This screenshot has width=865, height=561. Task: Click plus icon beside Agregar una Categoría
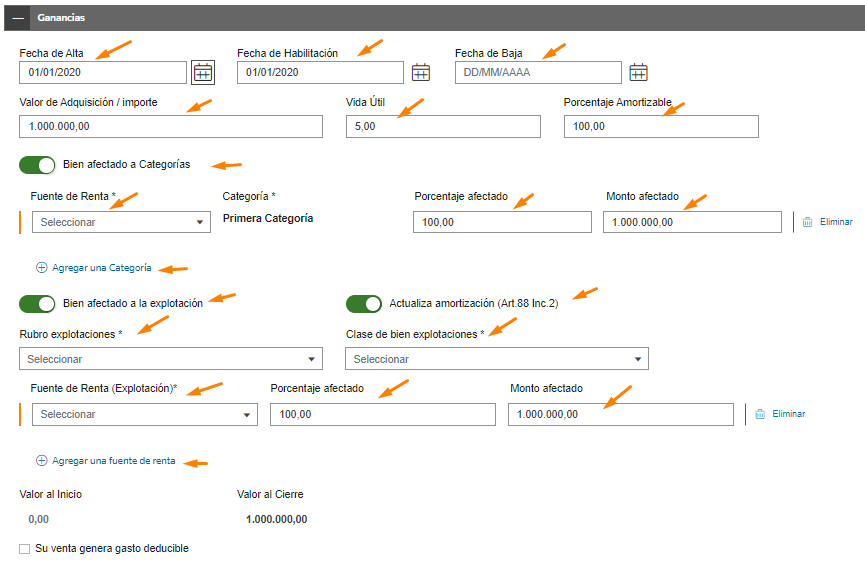pyautogui.click(x=41, y=268)
